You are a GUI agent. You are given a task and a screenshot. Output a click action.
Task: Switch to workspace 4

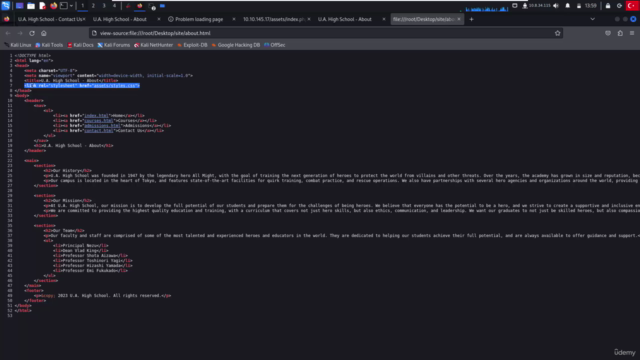(114, 6)
